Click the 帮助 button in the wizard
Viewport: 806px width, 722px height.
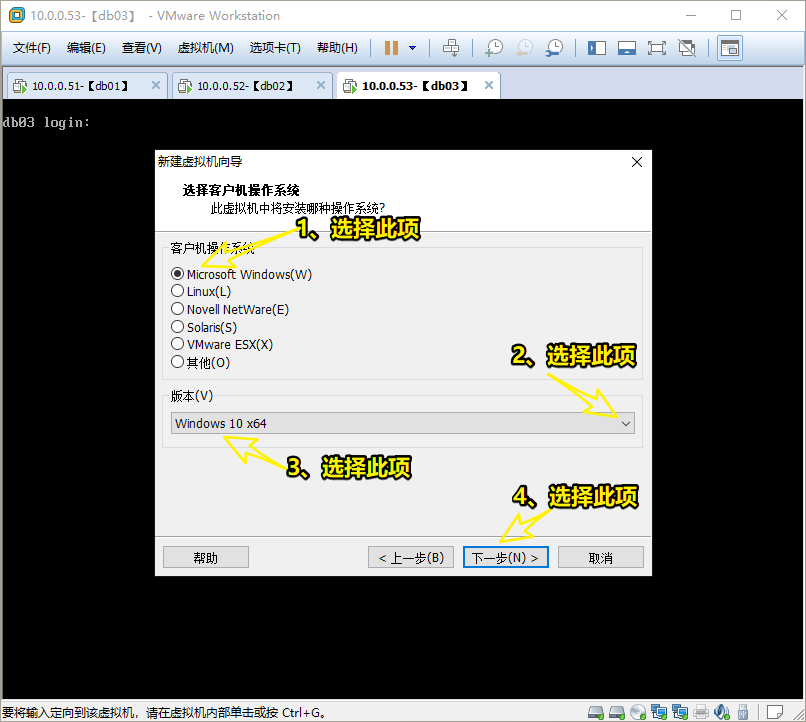pos(206,557)
